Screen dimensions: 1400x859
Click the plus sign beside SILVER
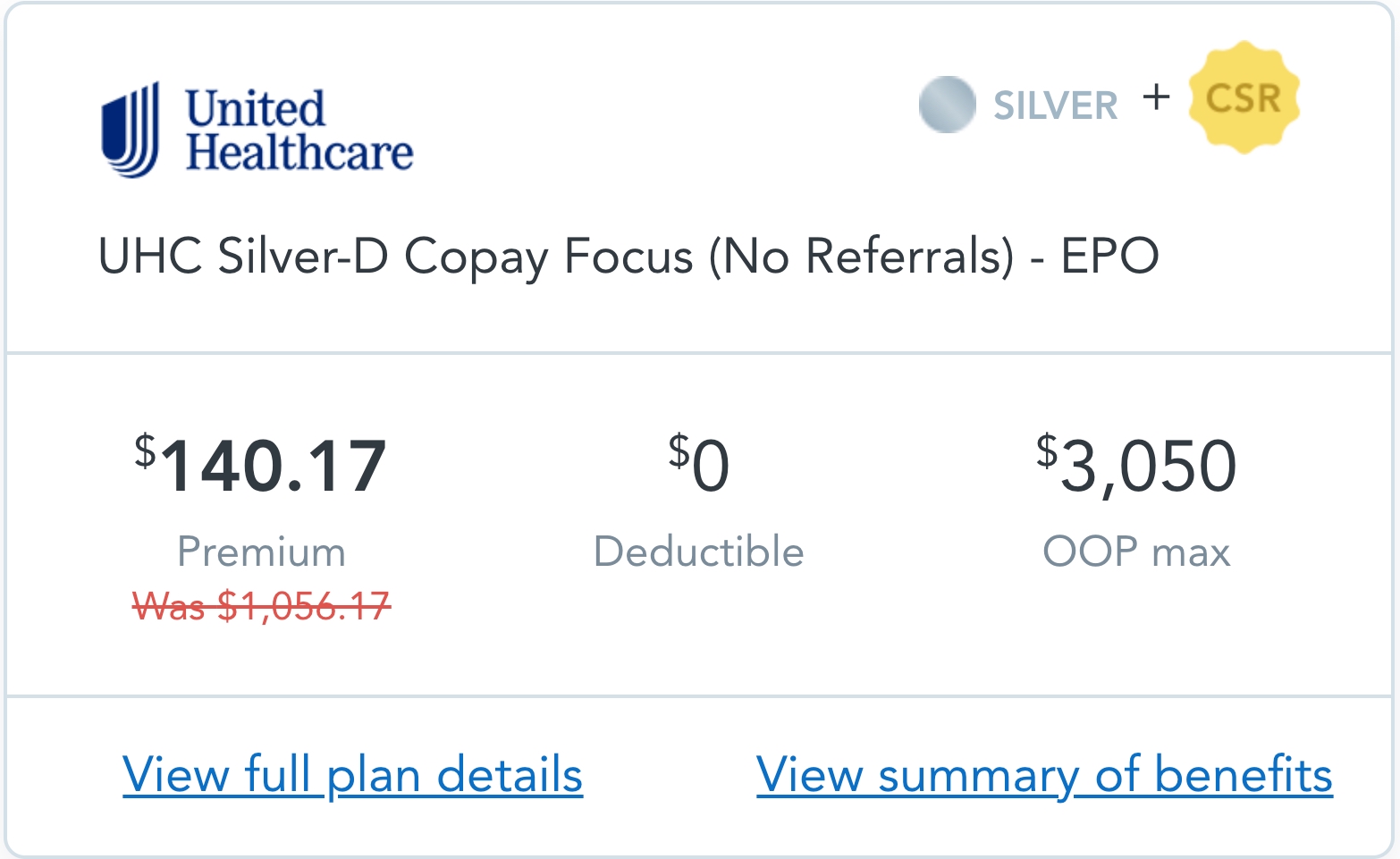(1156, 97)
